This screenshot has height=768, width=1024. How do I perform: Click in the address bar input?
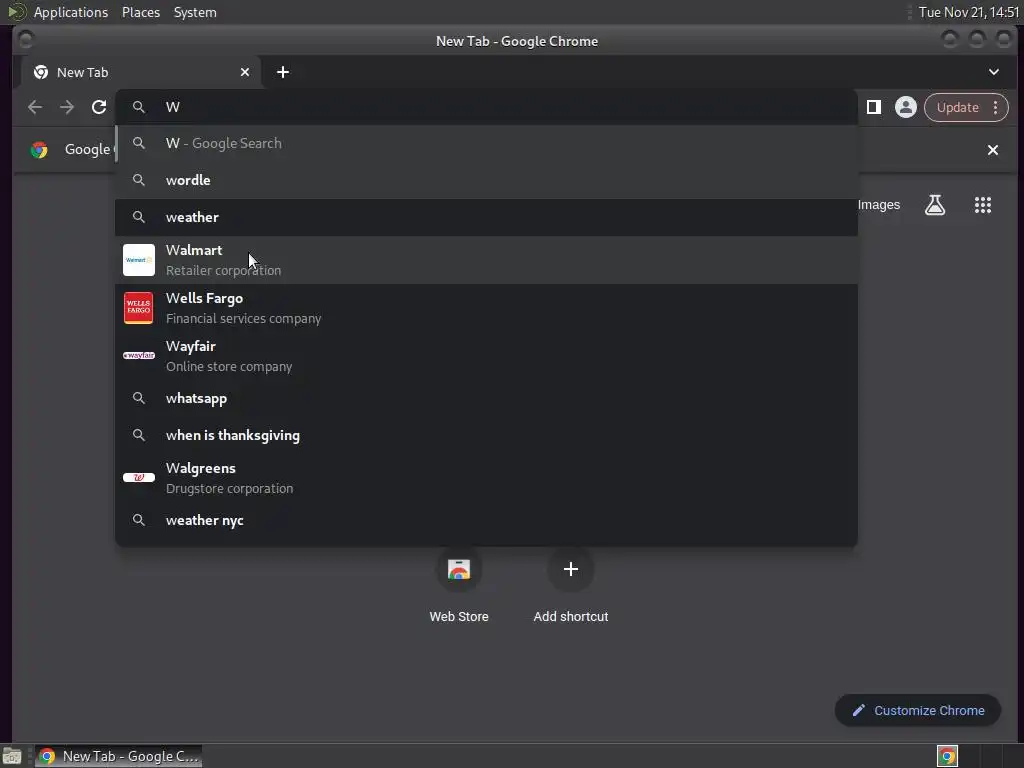486,107
